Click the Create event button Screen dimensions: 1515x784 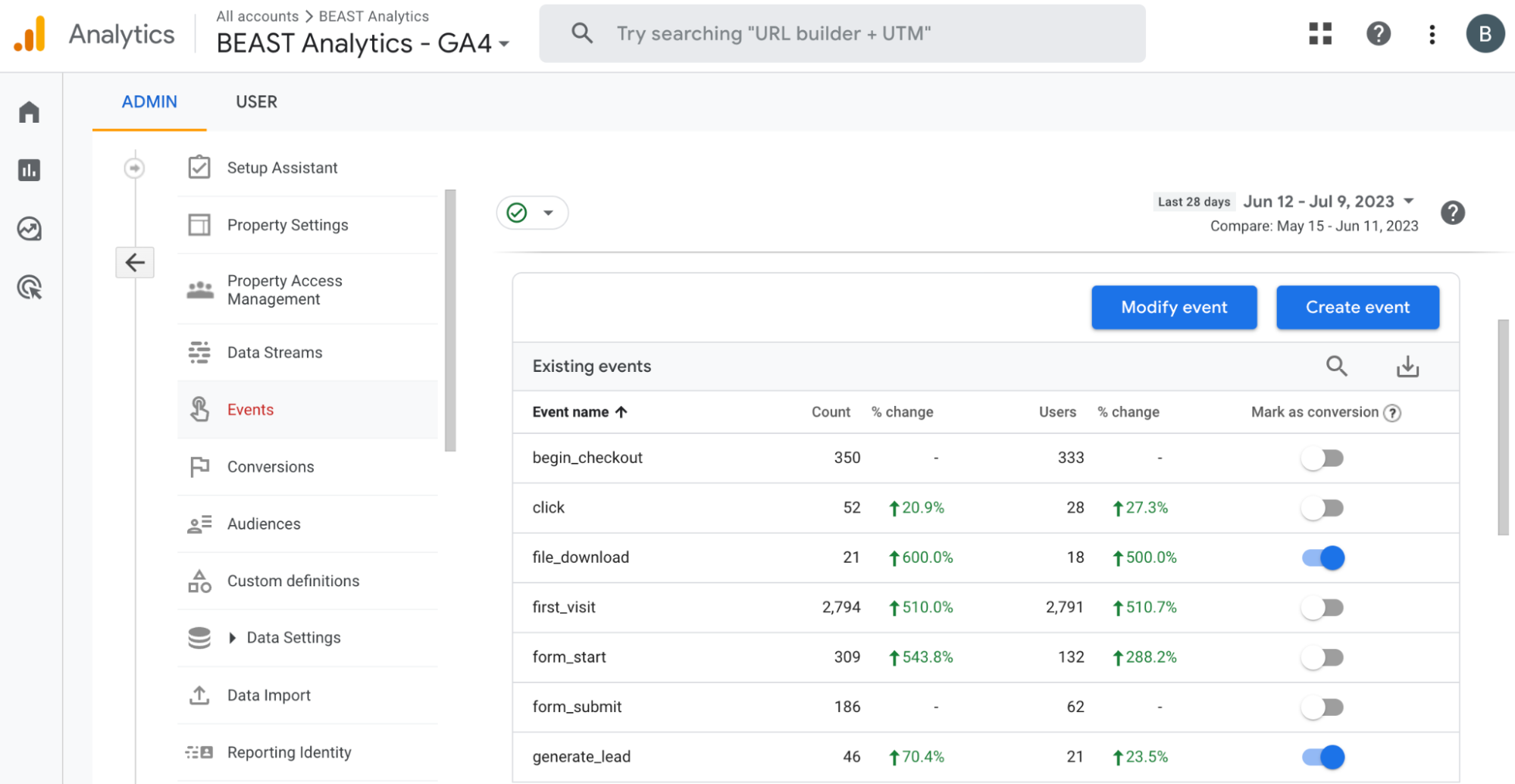1357,308
